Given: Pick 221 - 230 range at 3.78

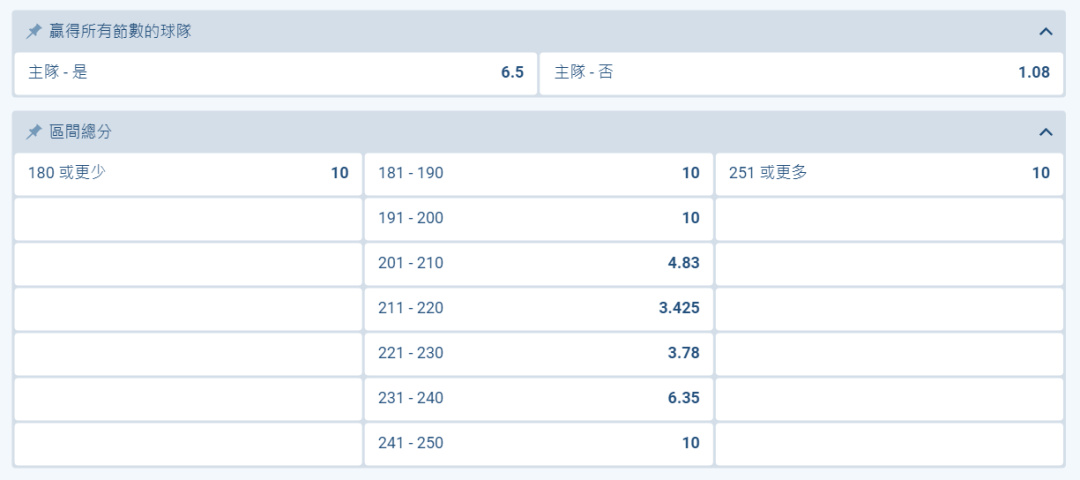Looking at the screenshot, I should (x=538, y=353).
